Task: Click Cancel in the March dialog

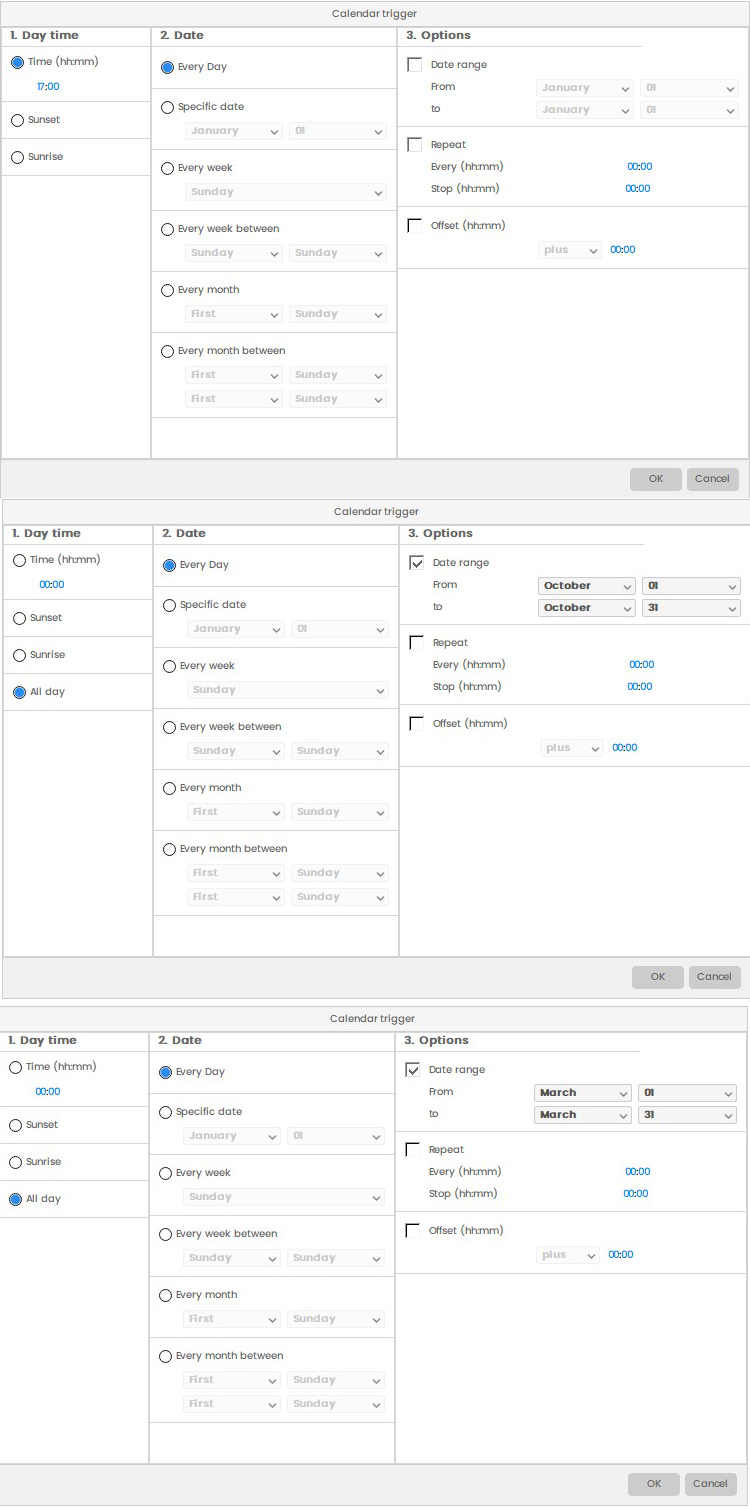Action: pos(710,1484)
